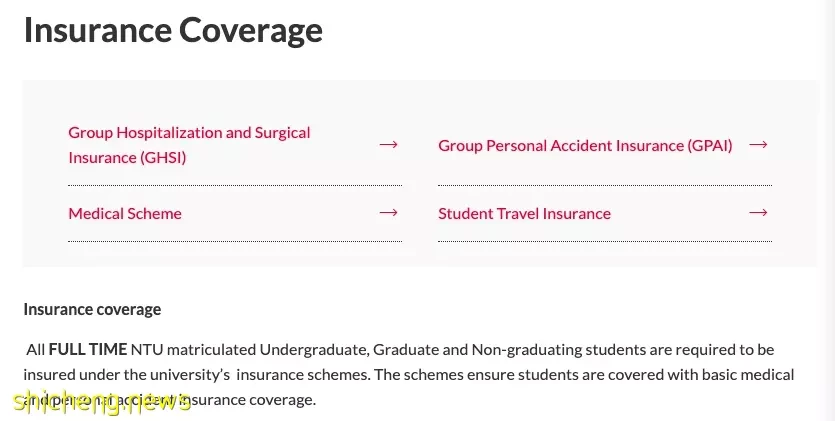Click the page scrollbar on the right edge
This screenshot has height=421, width=835.
tap(828, 210)
